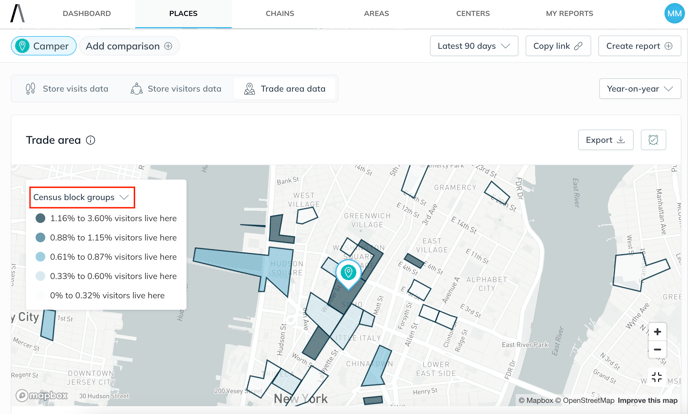Viewport: 688px width, 414px height.
Task: Click the Camper location pin on map
Action: coord(348,272)
